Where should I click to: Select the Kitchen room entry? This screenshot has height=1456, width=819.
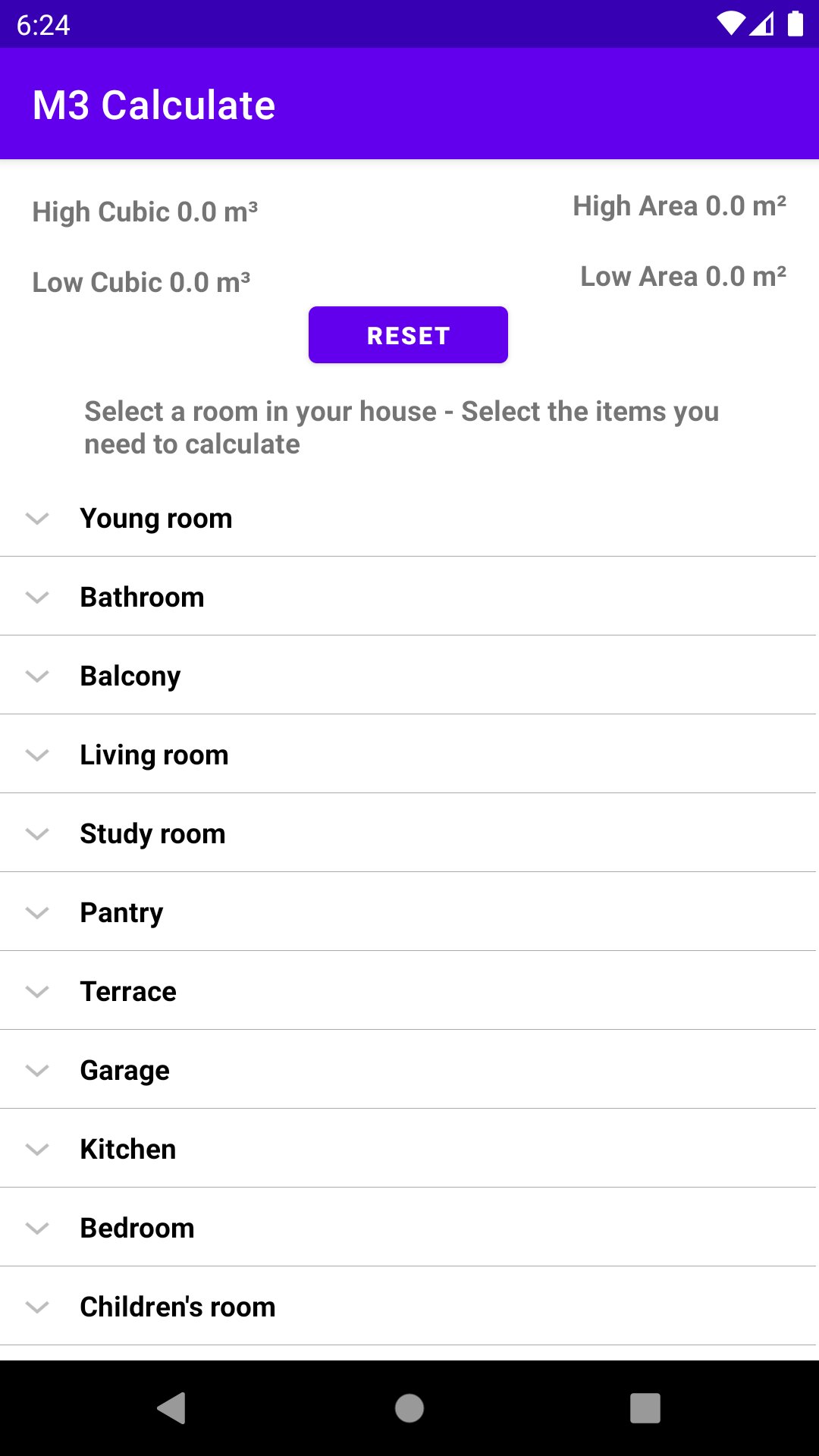[x=408, y=1149]
